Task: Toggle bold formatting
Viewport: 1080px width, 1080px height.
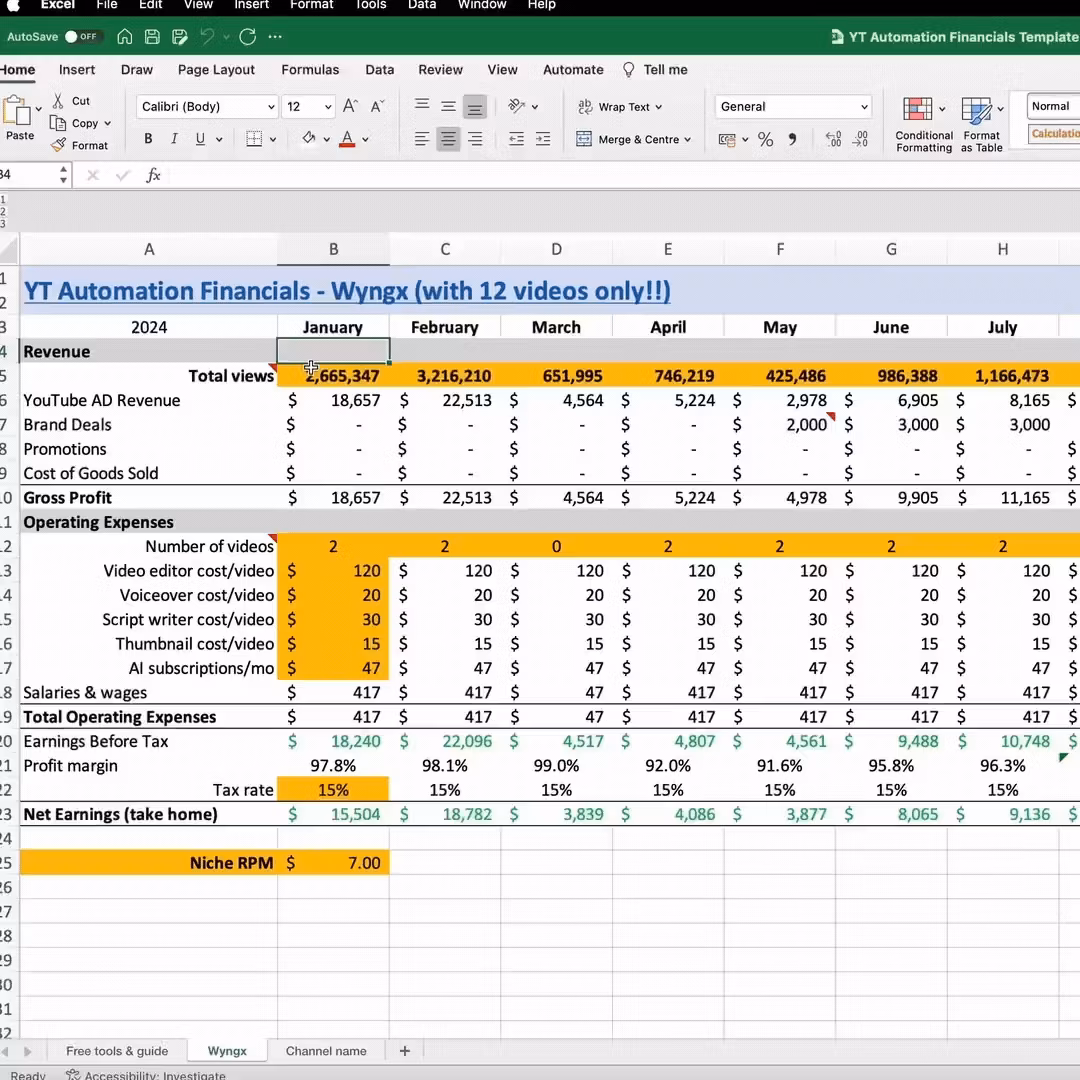Action: point(148,139)
